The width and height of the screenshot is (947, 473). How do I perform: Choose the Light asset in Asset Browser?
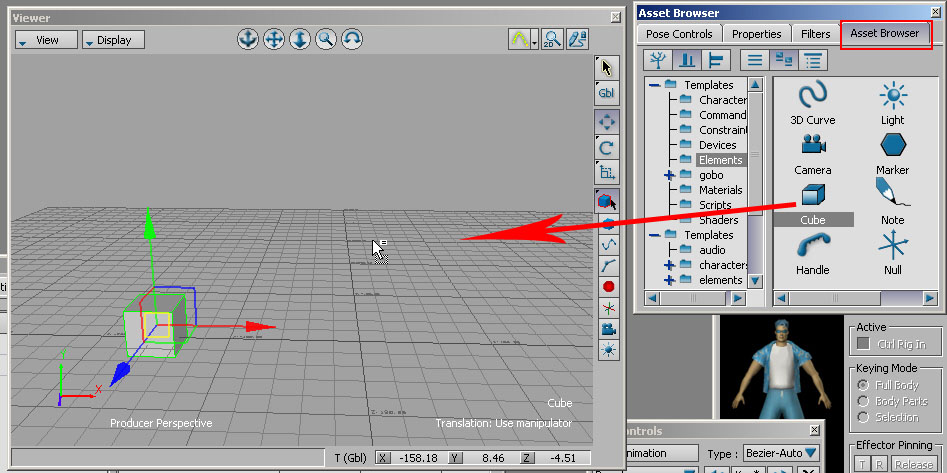click(x=892, y=97)
